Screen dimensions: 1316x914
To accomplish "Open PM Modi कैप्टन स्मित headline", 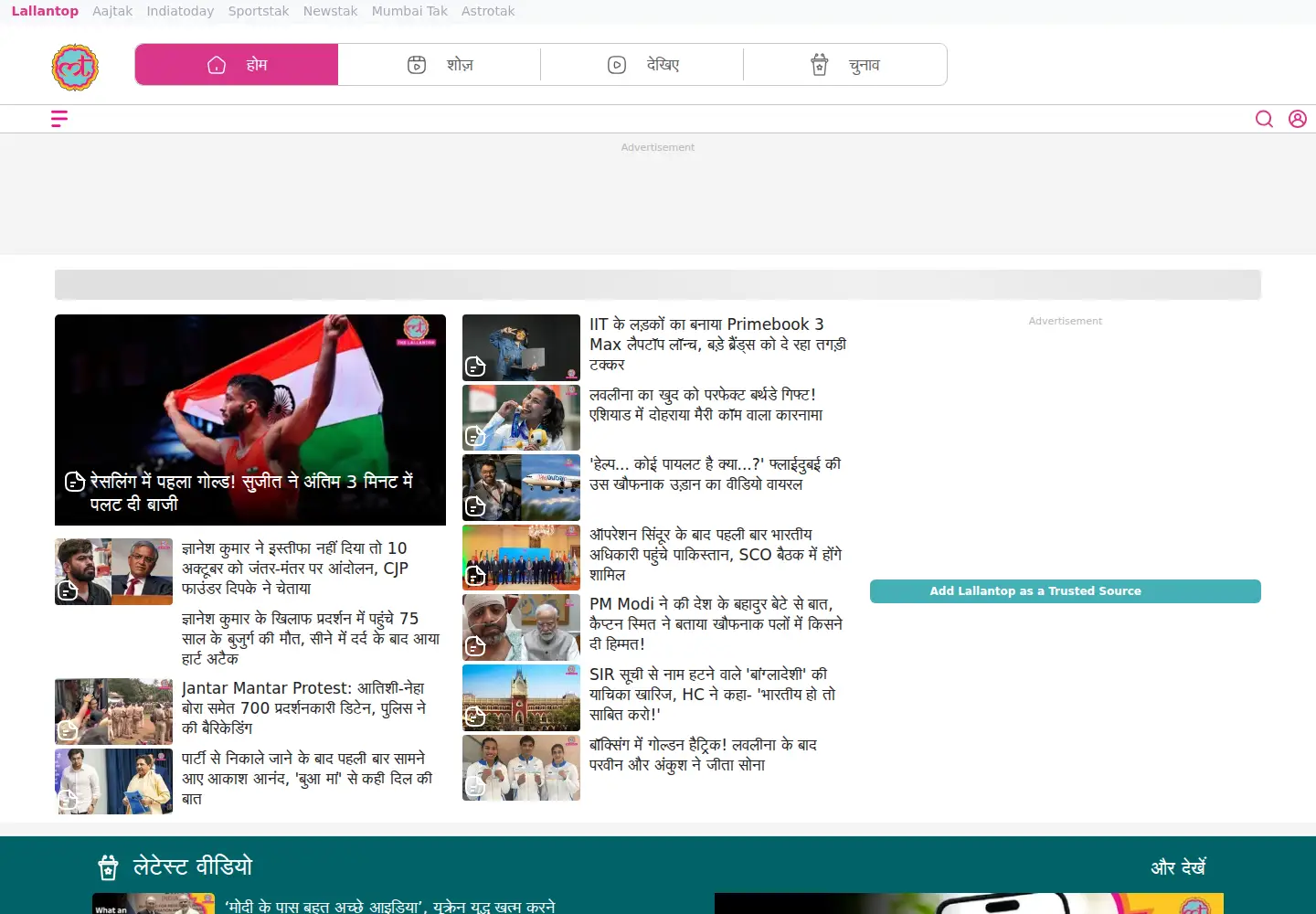I will pos(716,624).
